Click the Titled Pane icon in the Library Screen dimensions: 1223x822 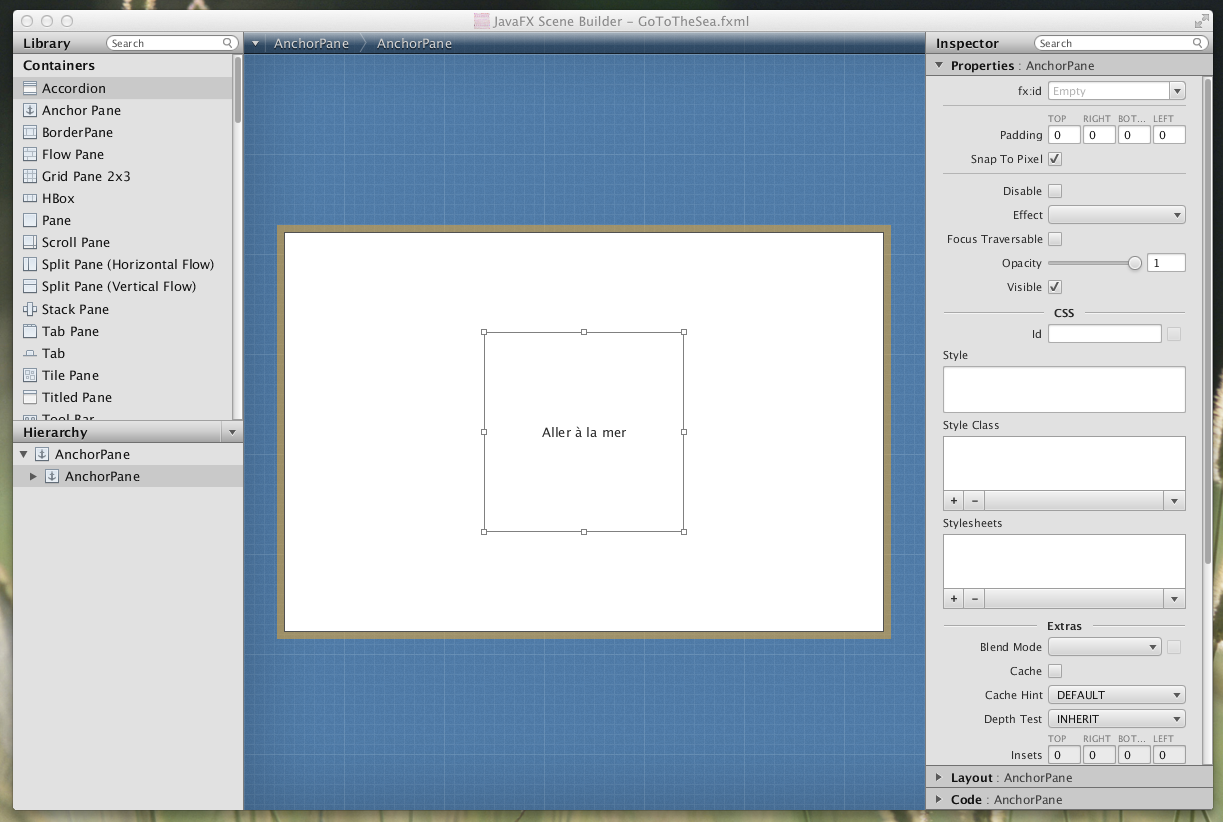(30, 397)
